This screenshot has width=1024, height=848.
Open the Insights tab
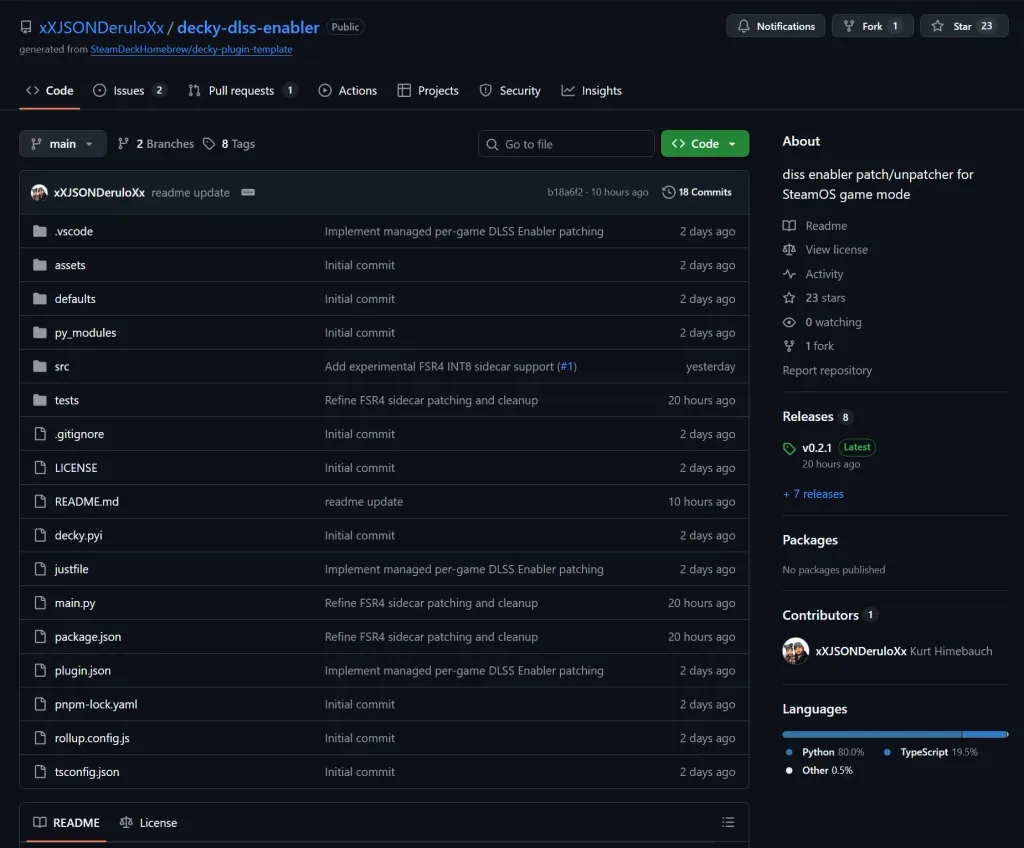point(592,90)
